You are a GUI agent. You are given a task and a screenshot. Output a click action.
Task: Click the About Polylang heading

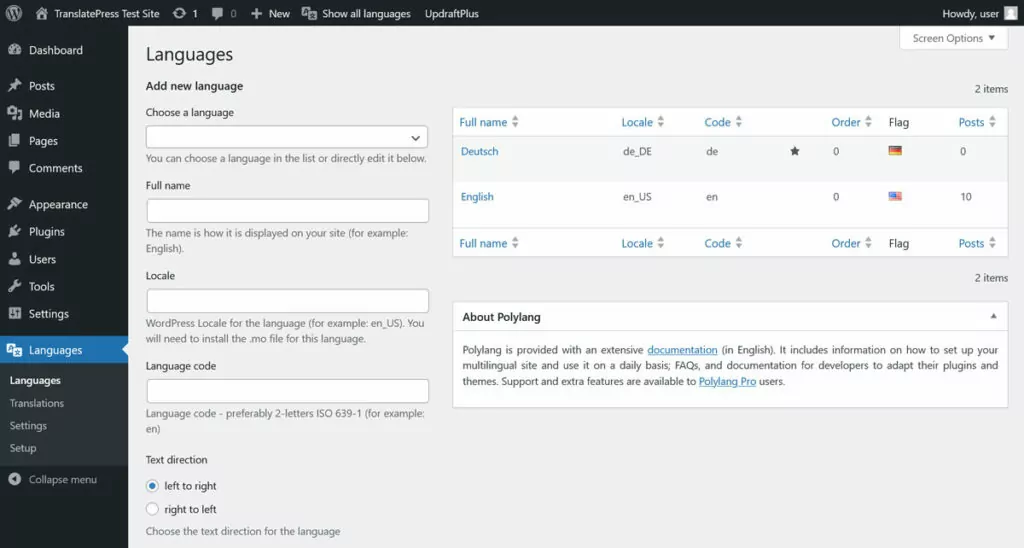point(501,317)
